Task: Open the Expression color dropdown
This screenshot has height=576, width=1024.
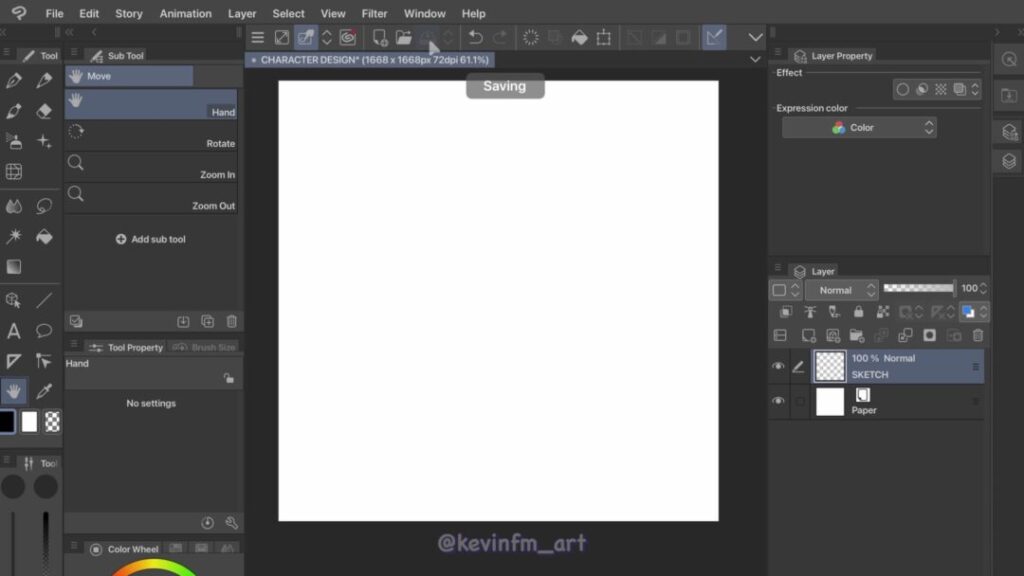Action: pos(859,128)
